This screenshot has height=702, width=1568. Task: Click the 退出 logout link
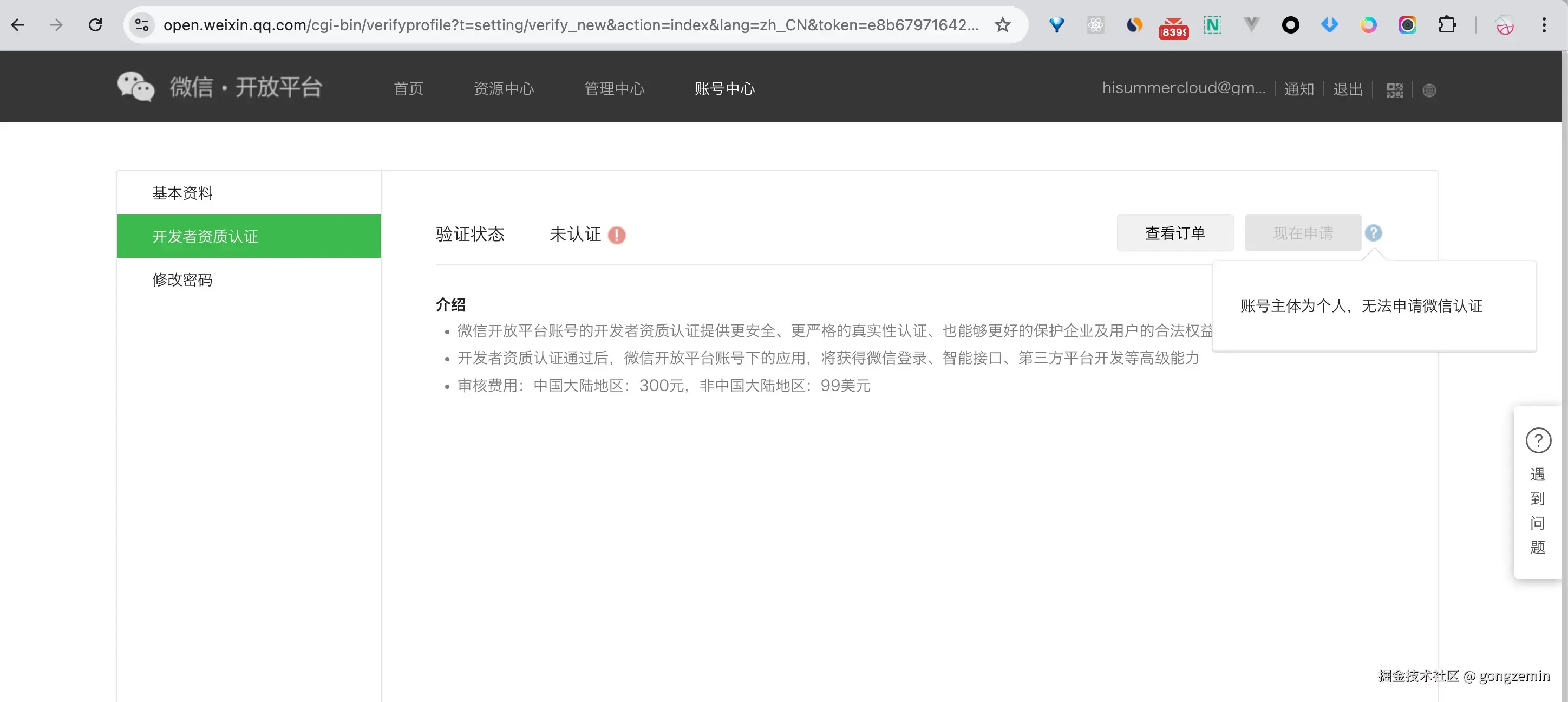click(x=1347, y=89)
